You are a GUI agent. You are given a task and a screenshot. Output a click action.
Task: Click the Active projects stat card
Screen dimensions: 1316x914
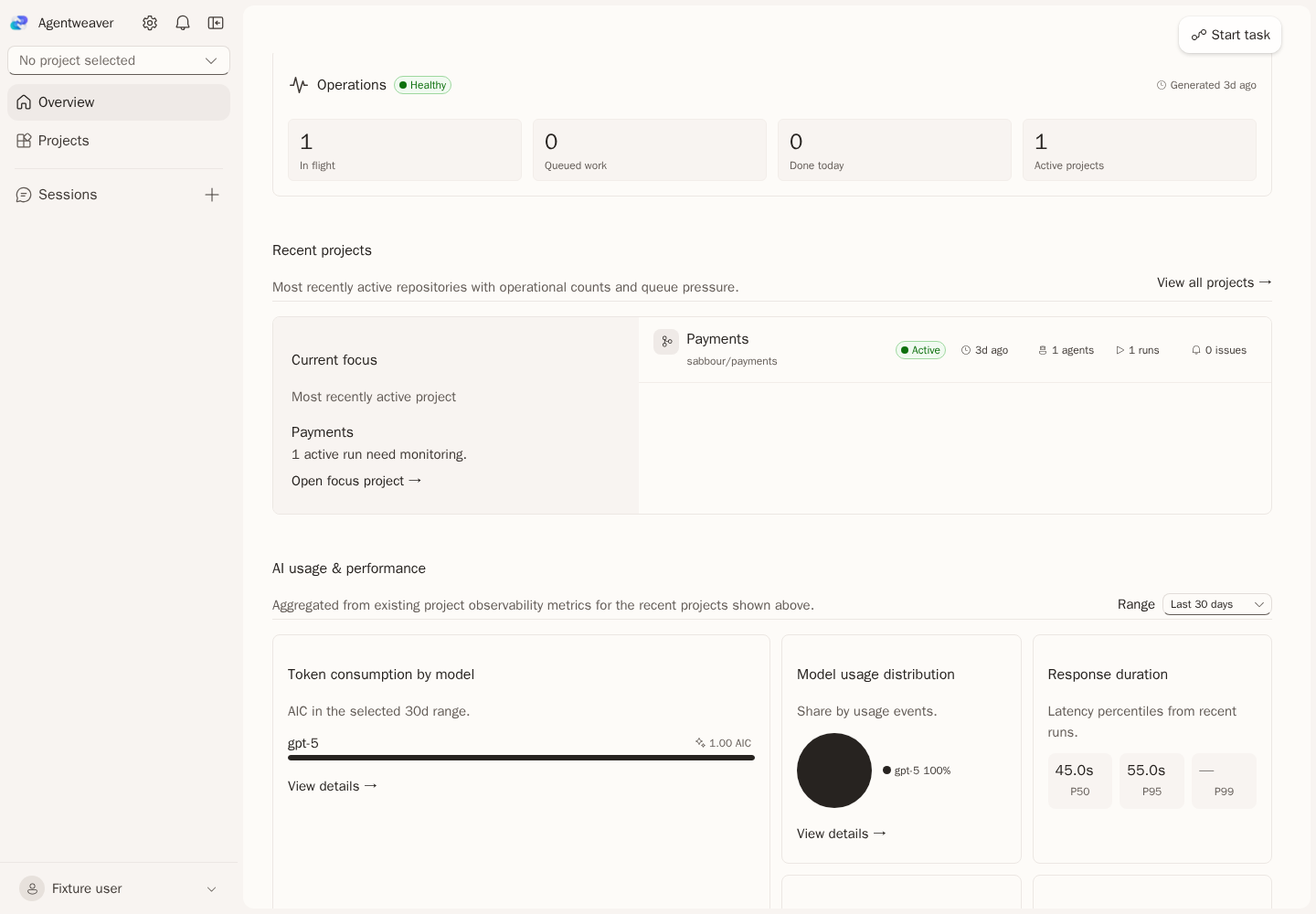pyautogui.click(x=1140, y=150)
